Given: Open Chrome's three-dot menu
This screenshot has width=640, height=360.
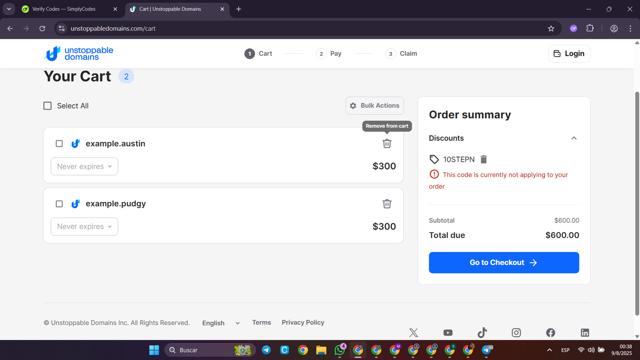Looking at the screenshot, I should tap(630, 29).
